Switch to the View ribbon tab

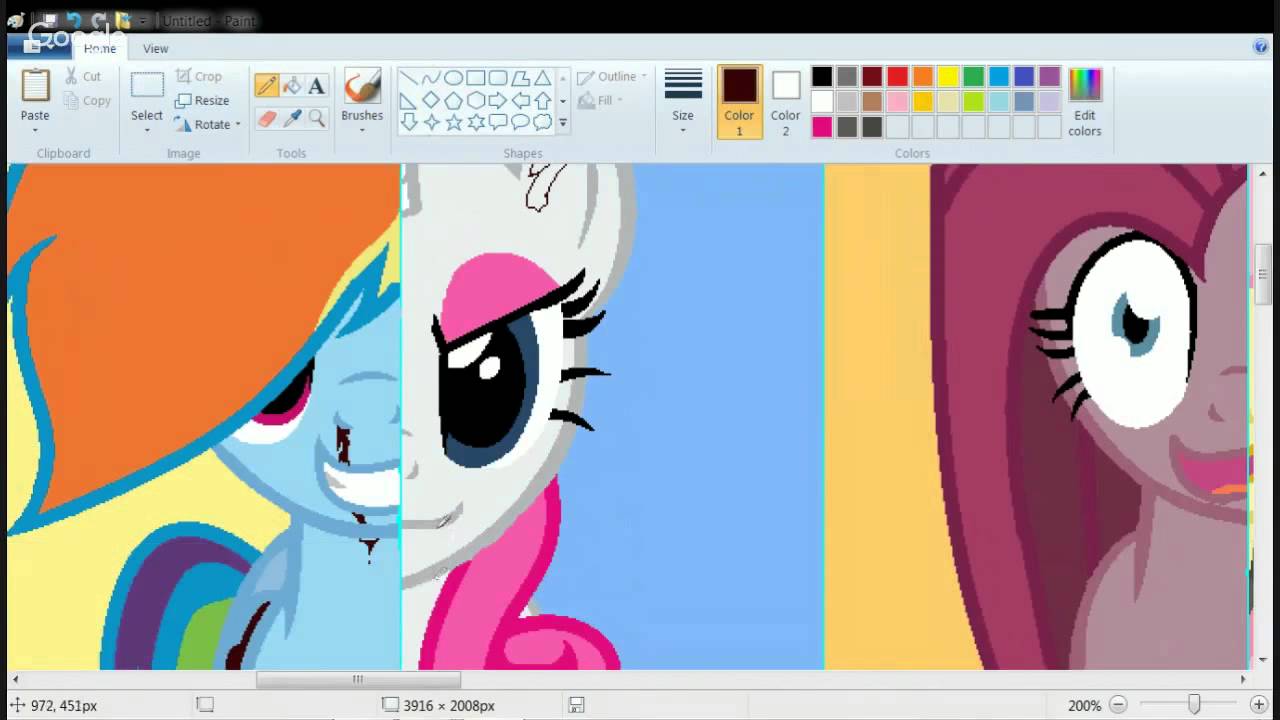coord(155,48)
